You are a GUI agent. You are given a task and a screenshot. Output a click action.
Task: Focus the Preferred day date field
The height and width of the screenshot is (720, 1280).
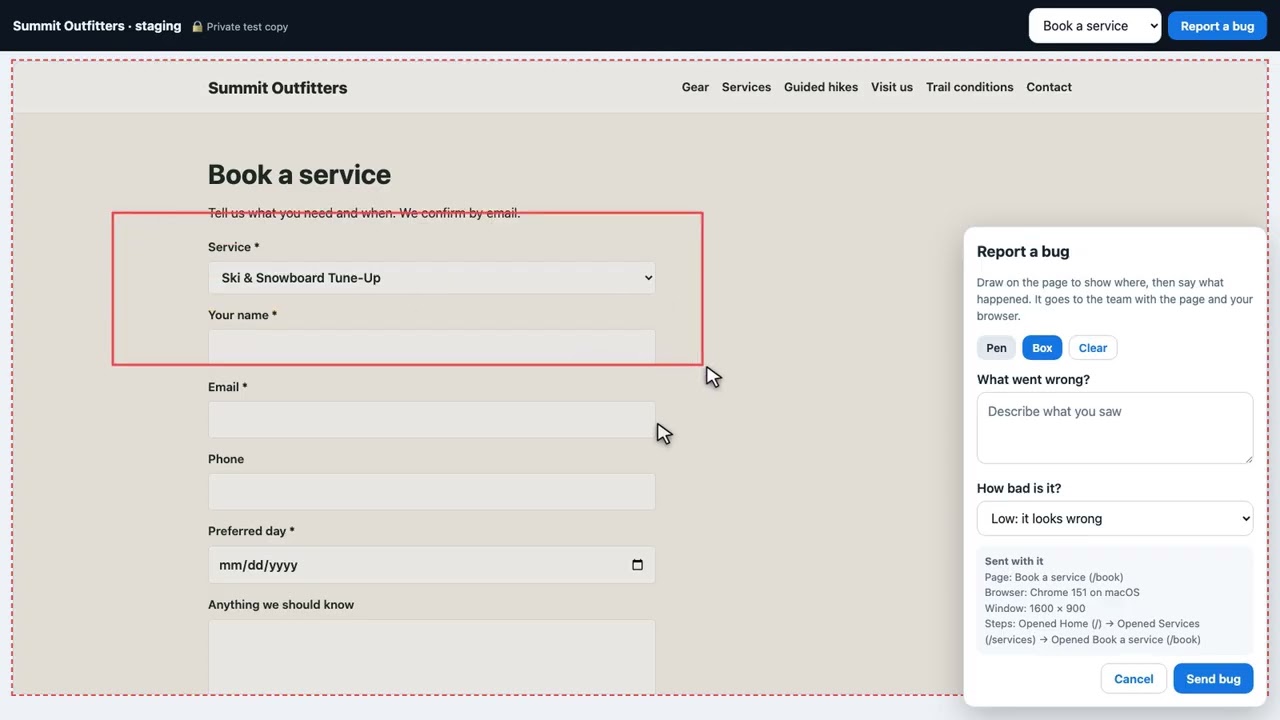pyautogui.click(x=431, y=565)
